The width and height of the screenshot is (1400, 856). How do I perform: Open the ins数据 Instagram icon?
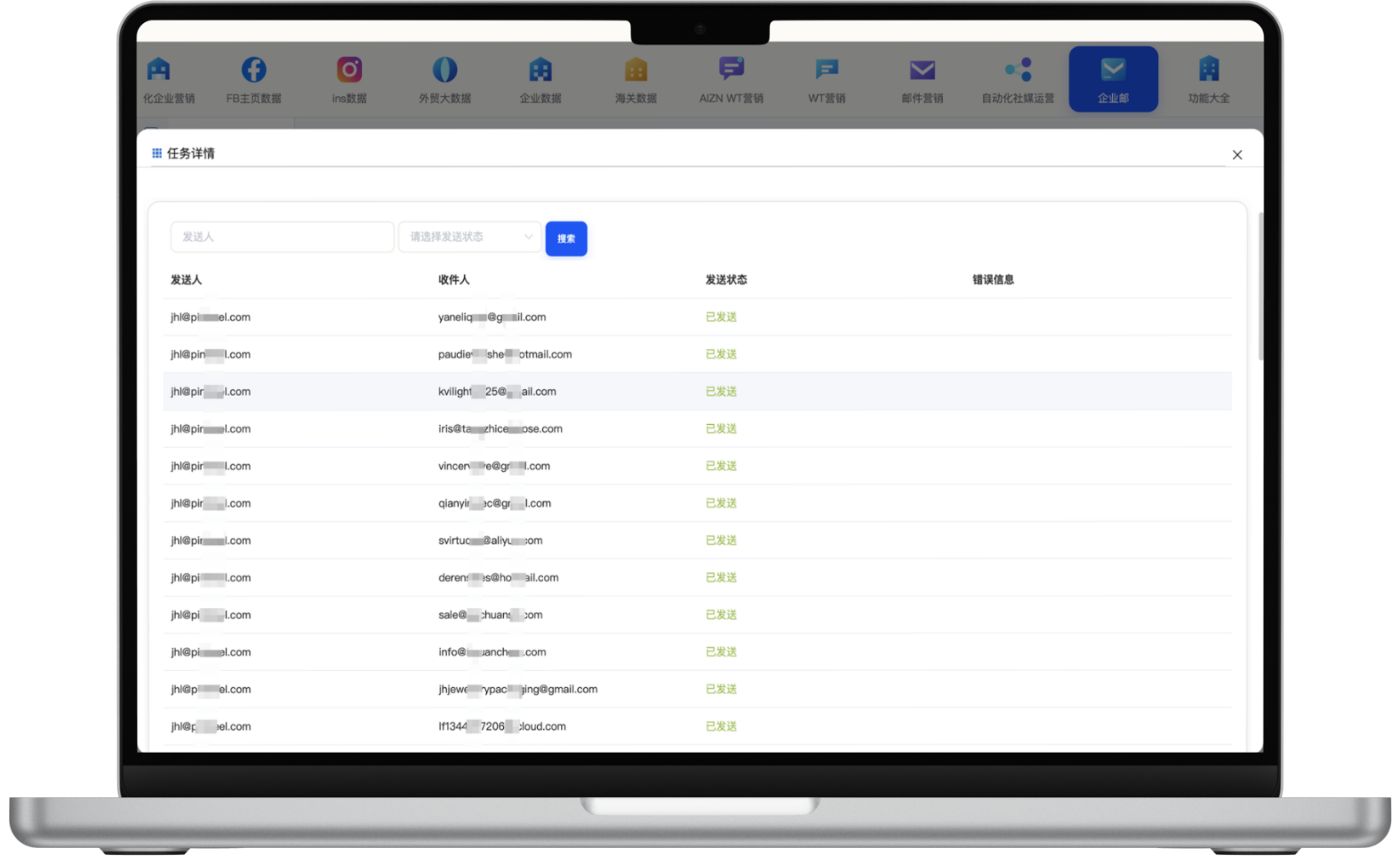click(349, 69)
